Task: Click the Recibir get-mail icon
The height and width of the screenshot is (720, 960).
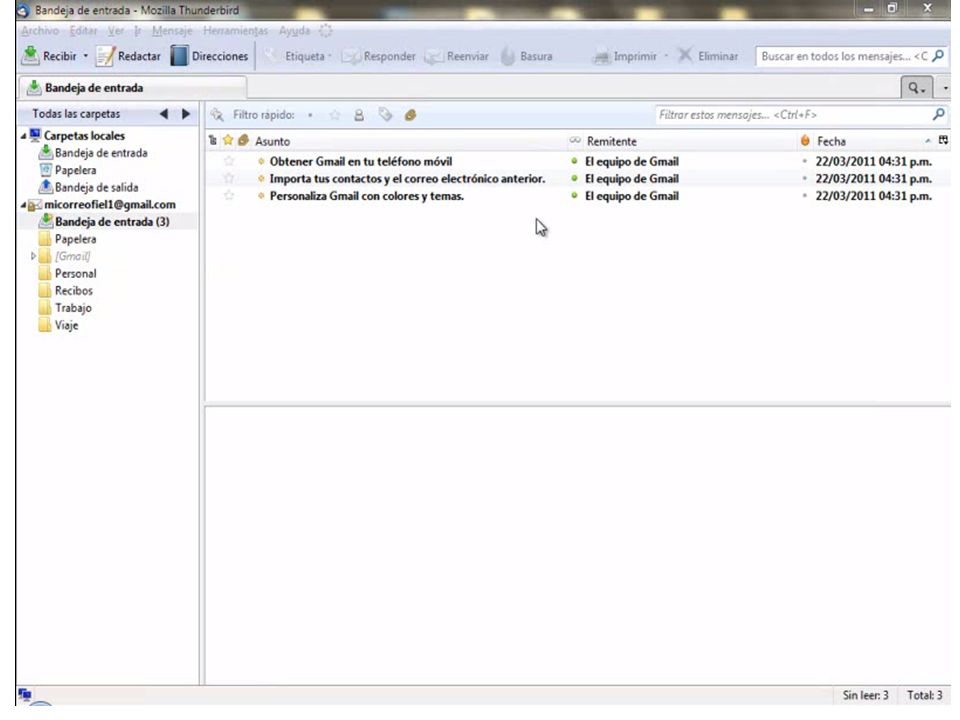Action: [30, 56]
